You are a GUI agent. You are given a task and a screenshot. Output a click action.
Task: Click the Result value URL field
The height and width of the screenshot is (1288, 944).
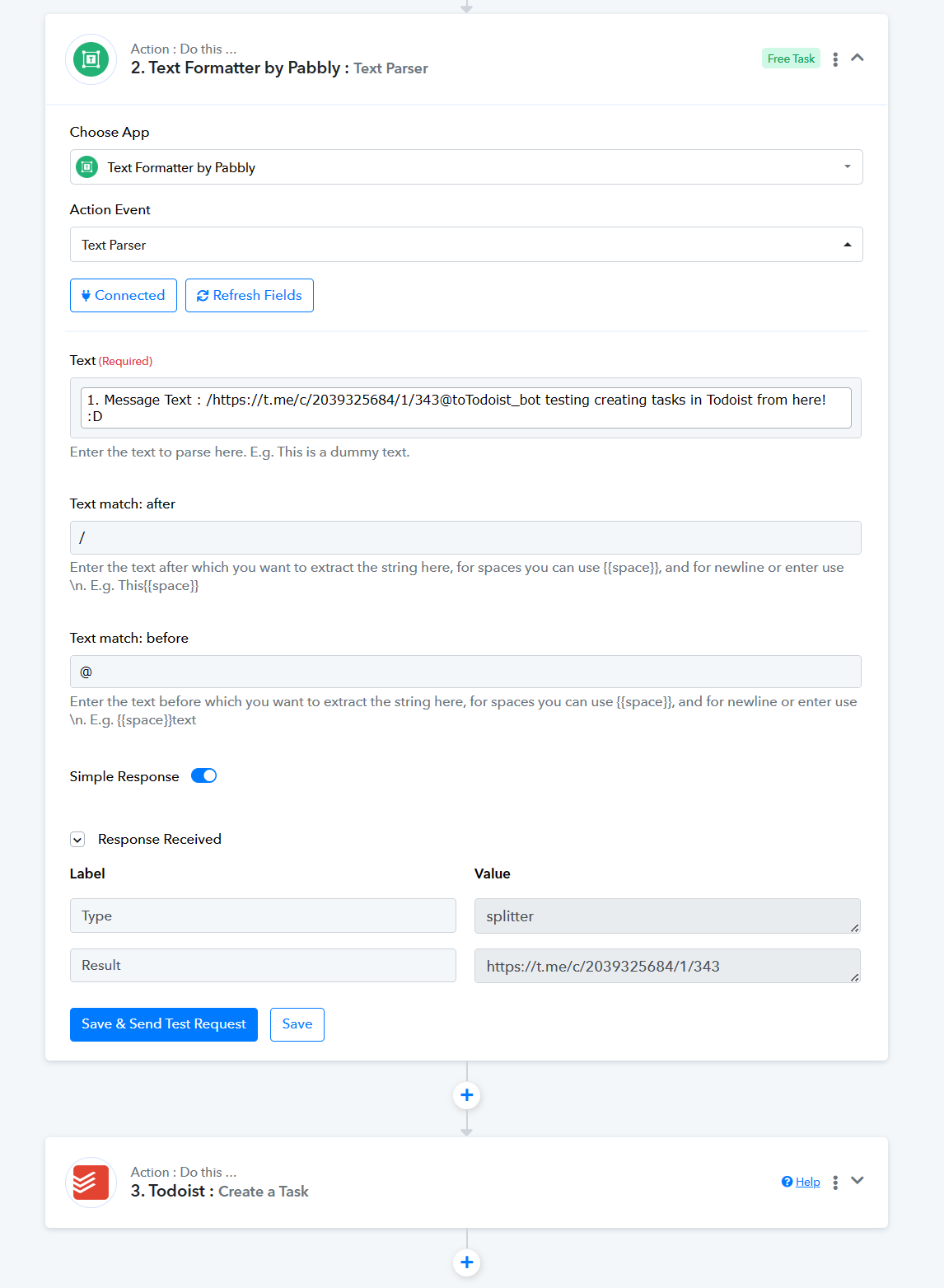667,966
